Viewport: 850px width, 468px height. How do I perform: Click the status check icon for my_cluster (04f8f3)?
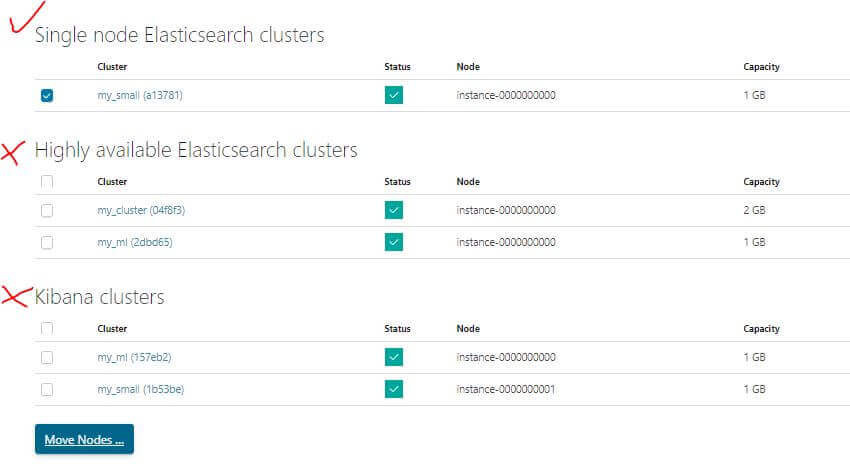(x=394, y=210)
